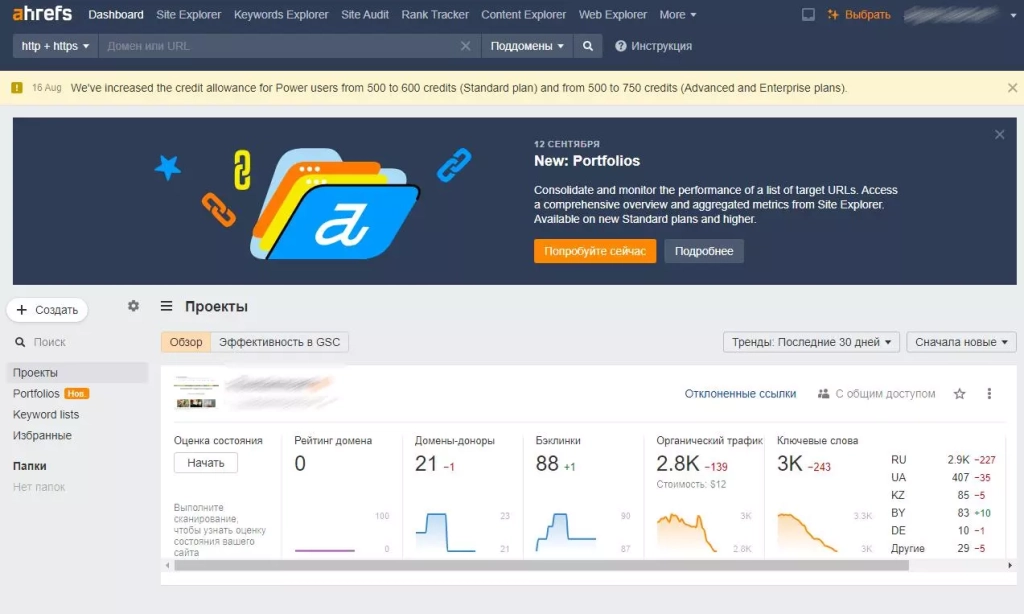This screenshot has width=1024, height=614.
Task: Click Органический трафик value 2.8K
Action: tap(678, 463)
